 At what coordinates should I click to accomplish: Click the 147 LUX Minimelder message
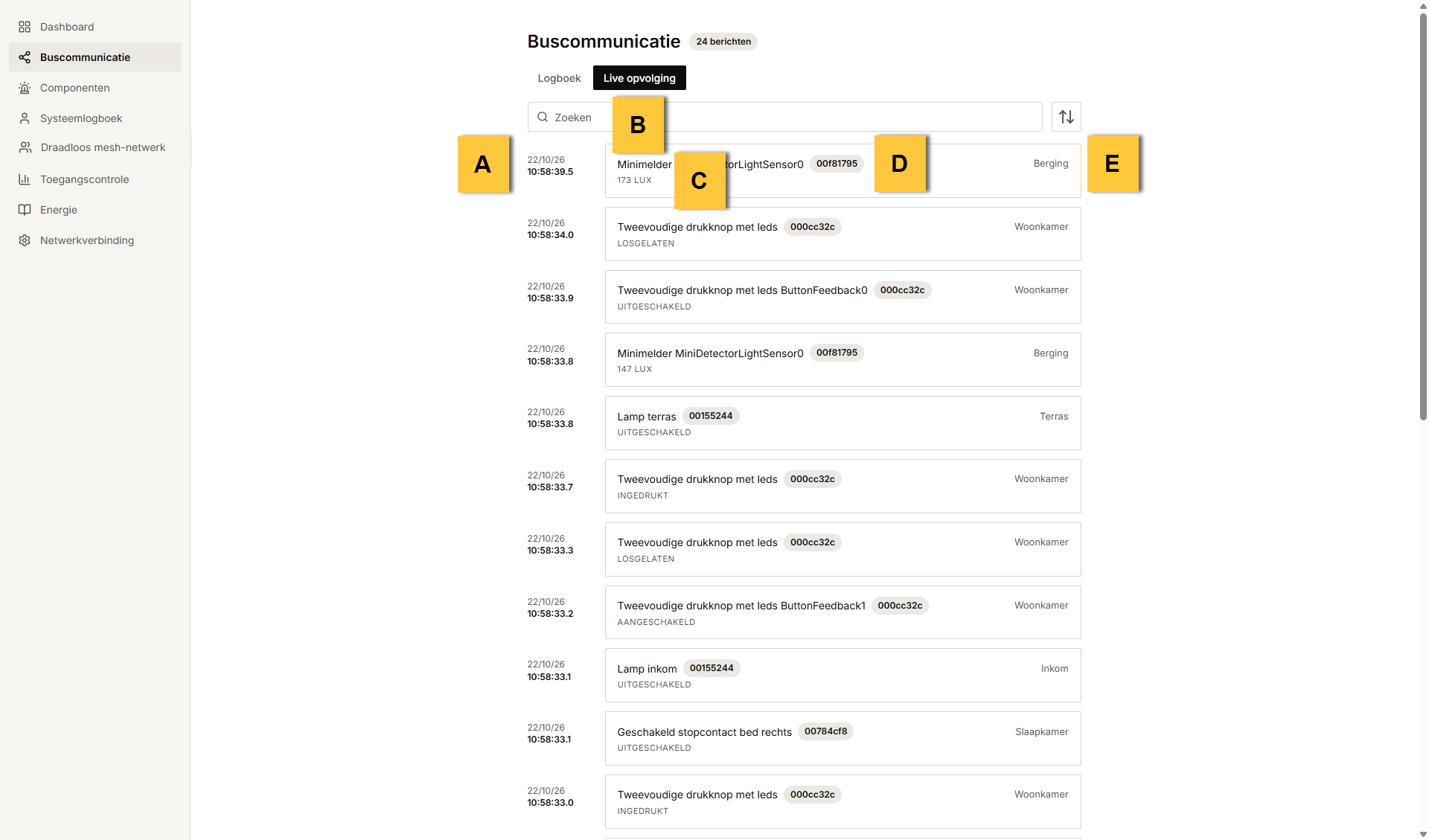click(x=843, y=359)
